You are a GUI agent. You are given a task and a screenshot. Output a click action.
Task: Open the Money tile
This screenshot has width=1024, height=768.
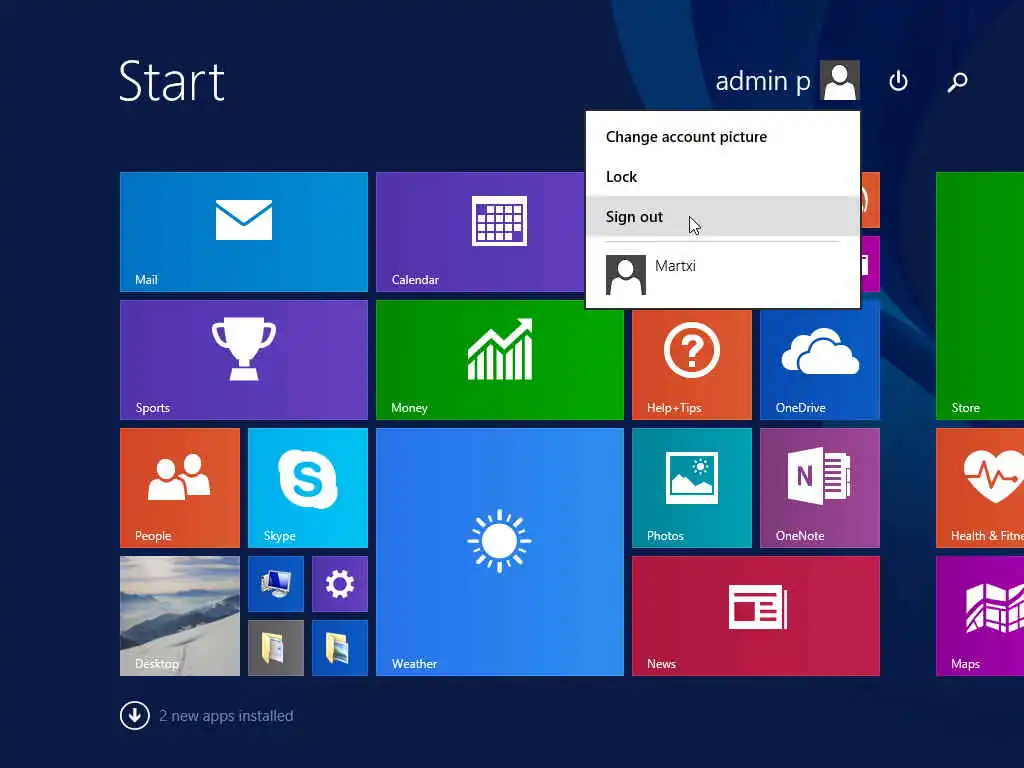500,360
